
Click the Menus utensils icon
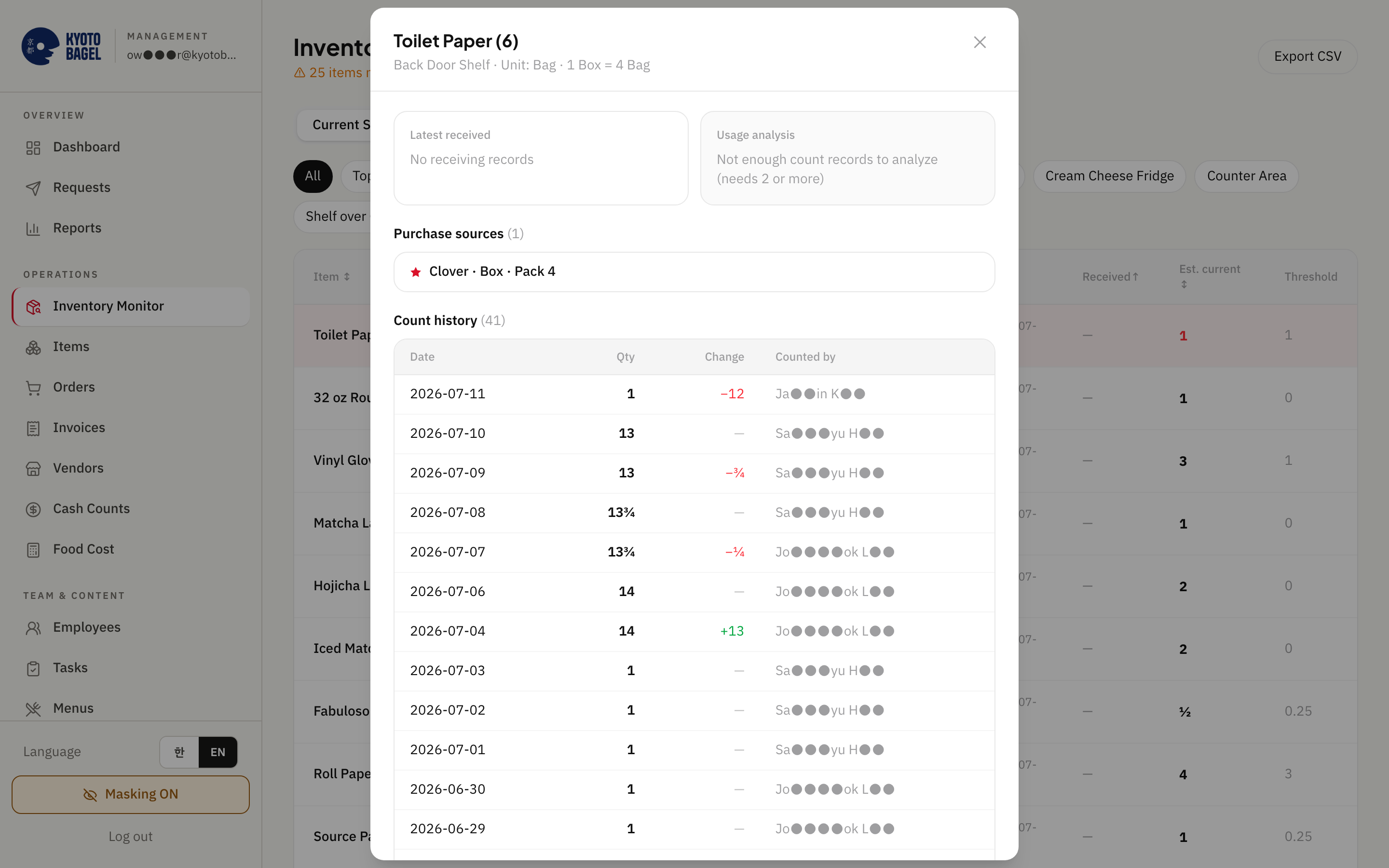pos(33,709)
